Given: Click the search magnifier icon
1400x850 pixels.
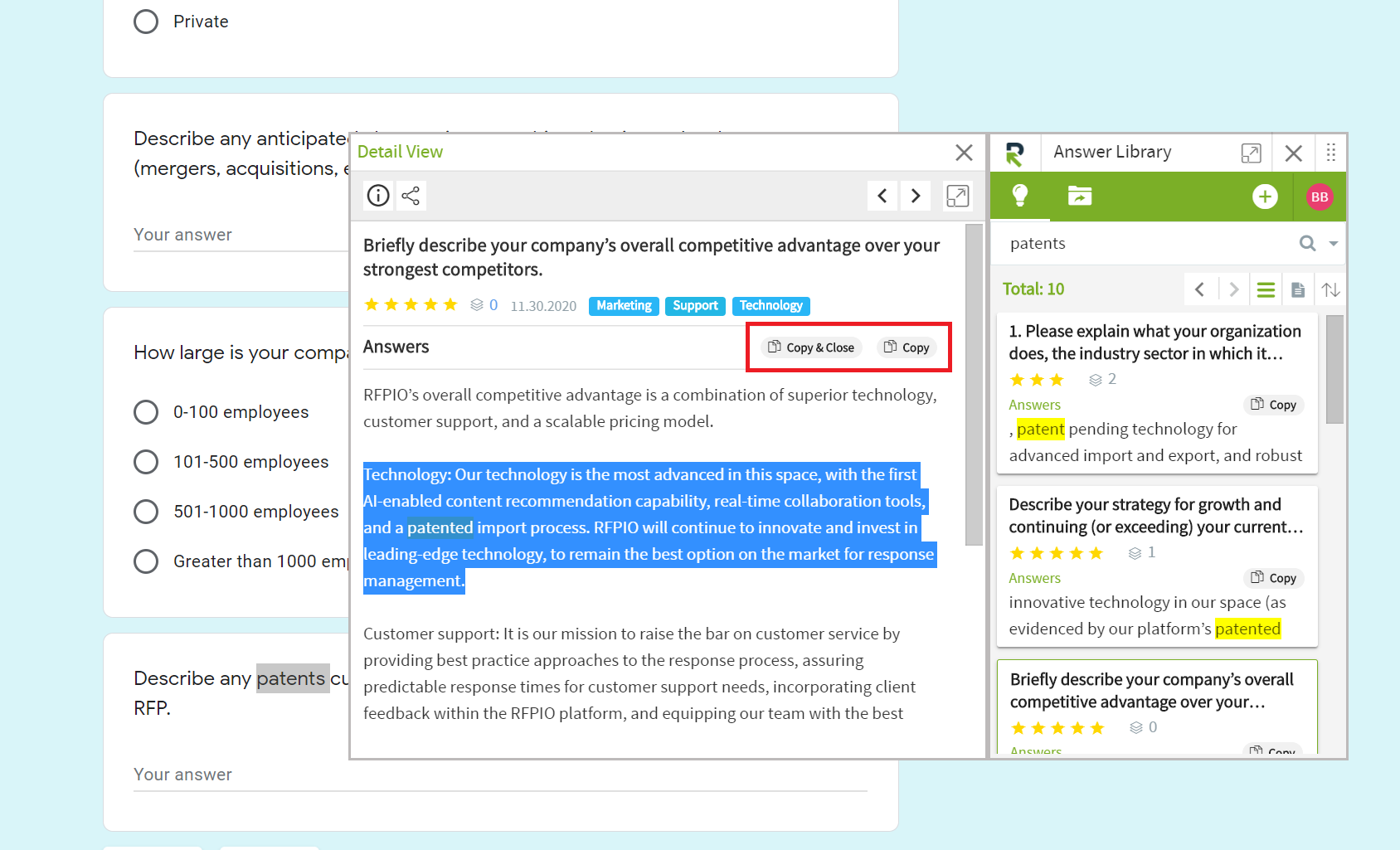Looking at the screenshot, I should tap(1308, 243).
